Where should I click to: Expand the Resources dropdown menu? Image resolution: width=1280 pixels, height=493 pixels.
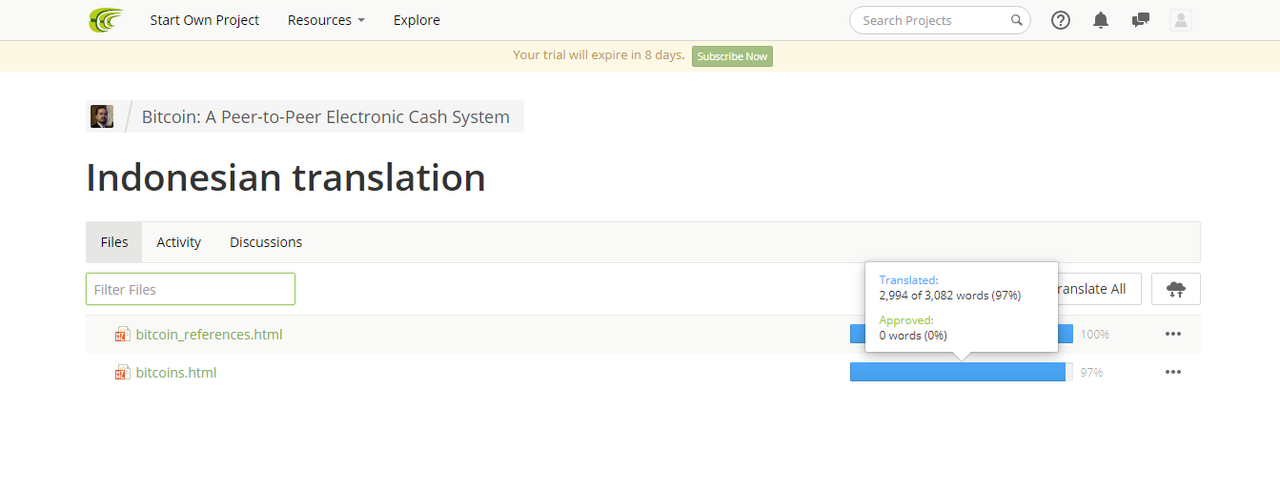(x=326, y=20)
